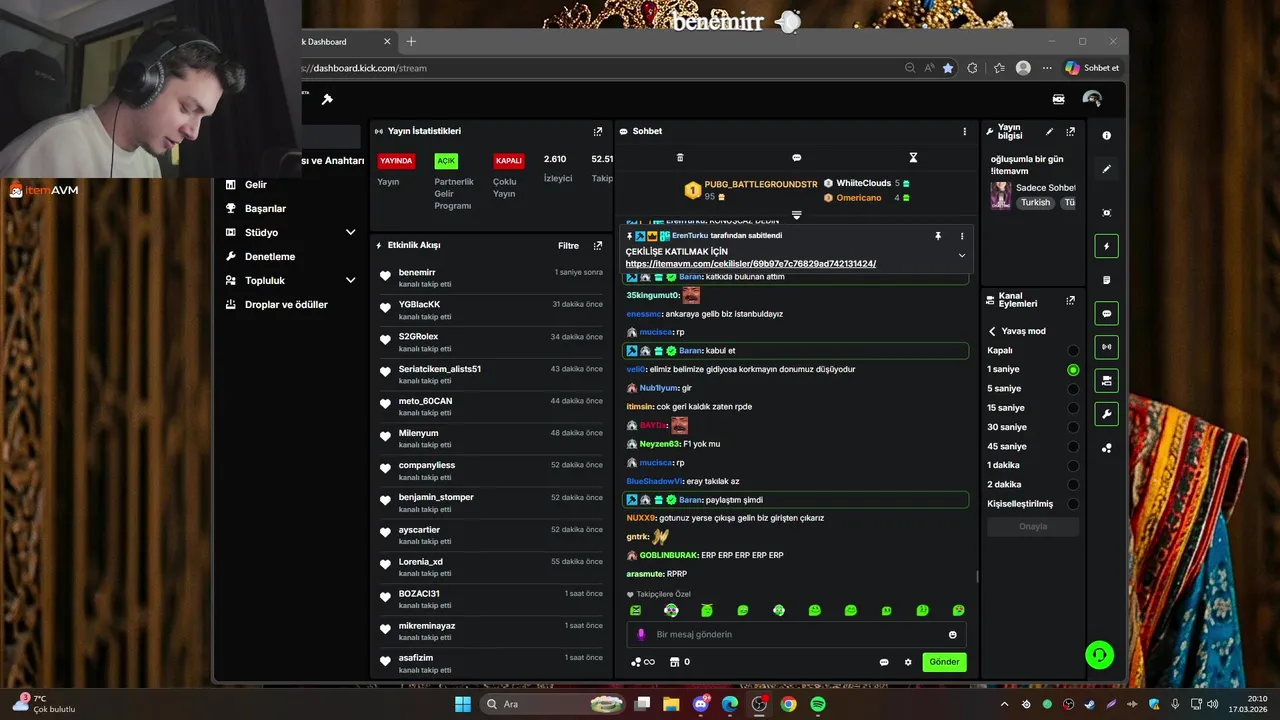Image resolution: width=1280 pixels, height=720 pixels.
Task: Pop out the Yayın İstatistikleri panel
Action: click(x=598, y=131)
